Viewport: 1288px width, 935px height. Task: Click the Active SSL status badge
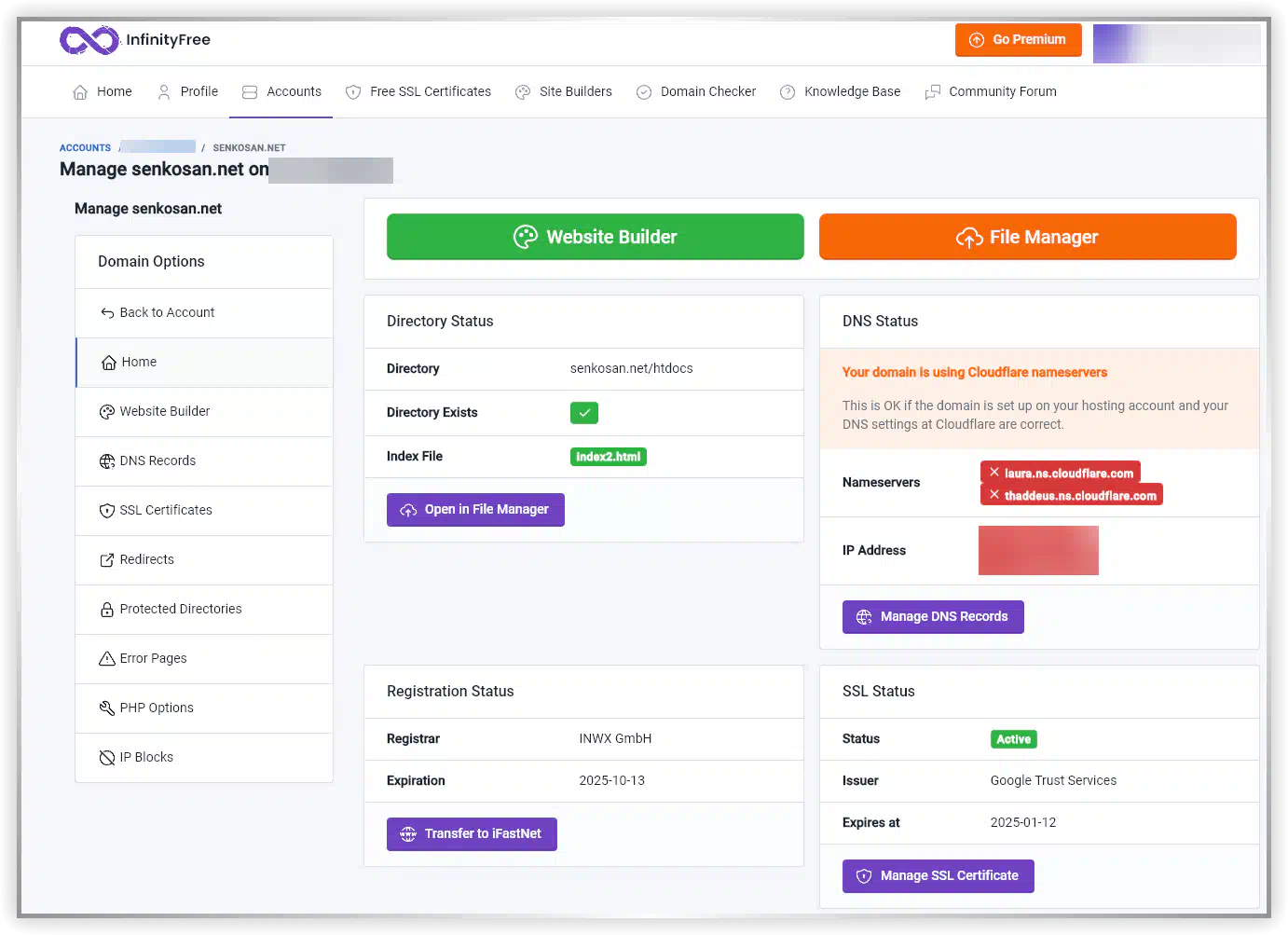tap(1014, 739)
